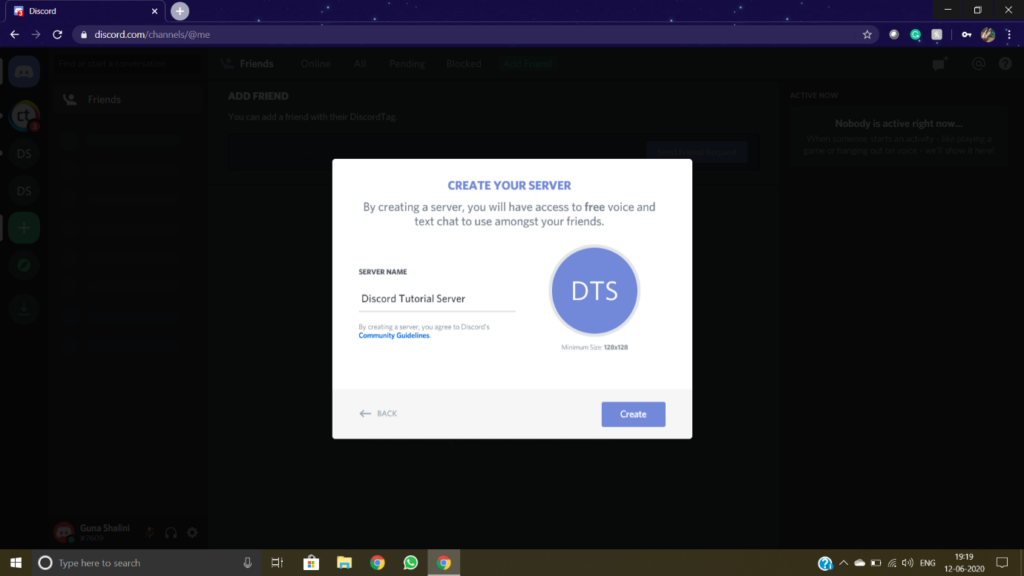Open the Chrome profile avatar
Image resolution: width=1024 pixels, height=576 pixels.
click(x=988, y=35)
